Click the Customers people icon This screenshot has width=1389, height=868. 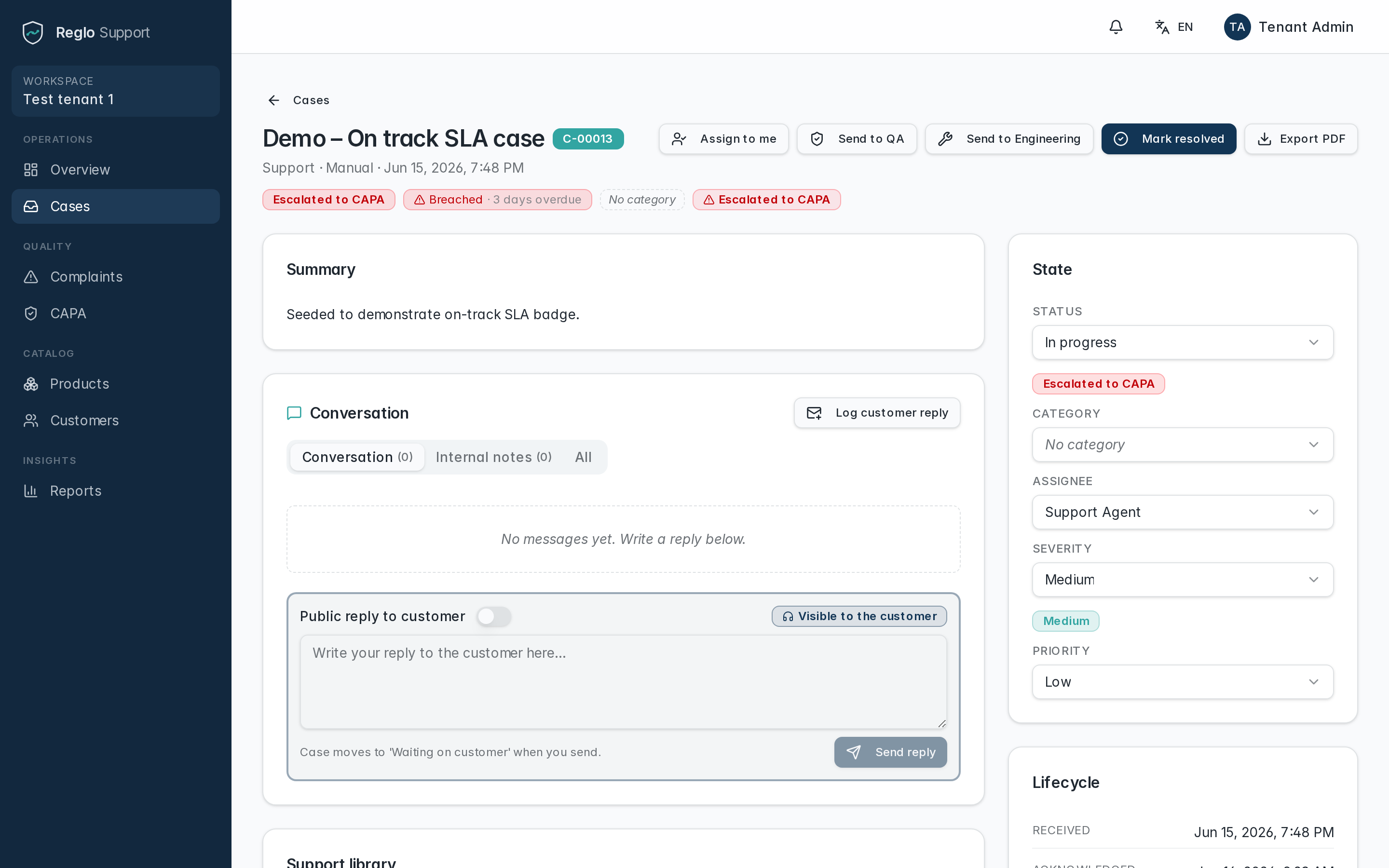[31, 421]
